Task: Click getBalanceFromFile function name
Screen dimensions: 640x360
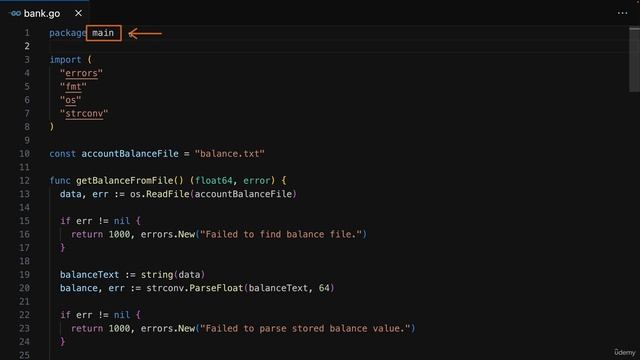Action: point(124,181)
